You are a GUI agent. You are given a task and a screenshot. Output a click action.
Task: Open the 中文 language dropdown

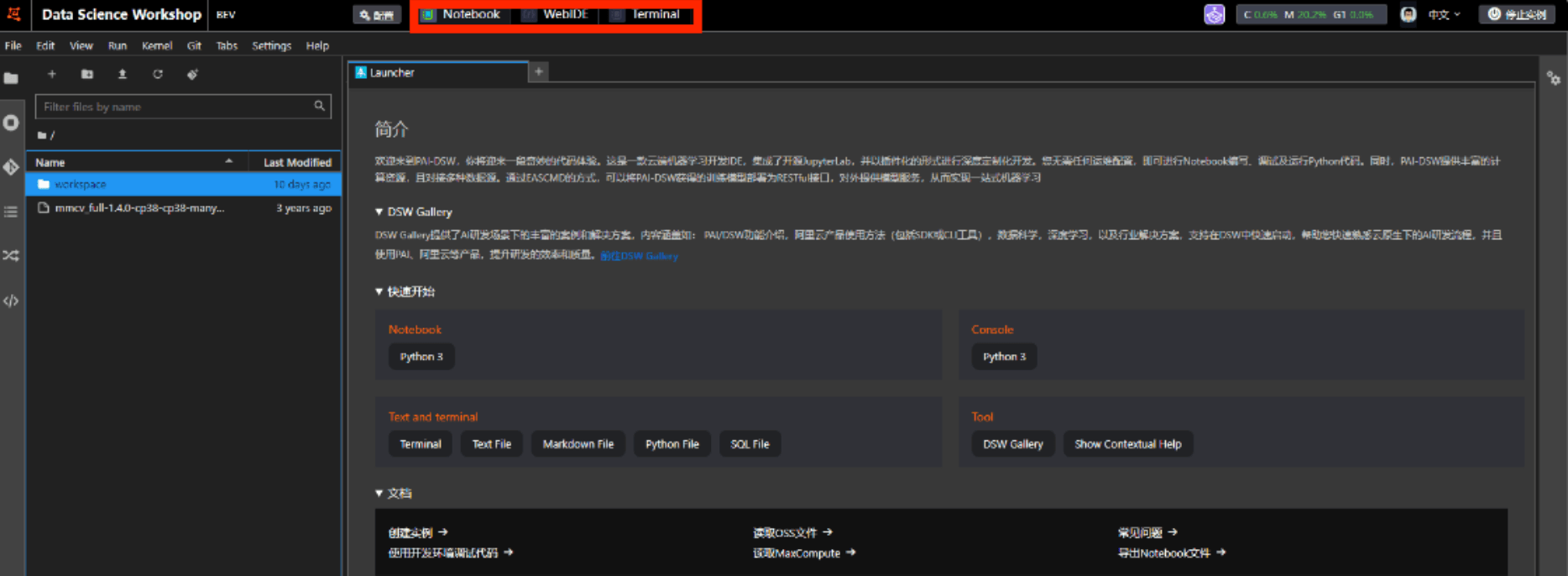click(1445, 14)
